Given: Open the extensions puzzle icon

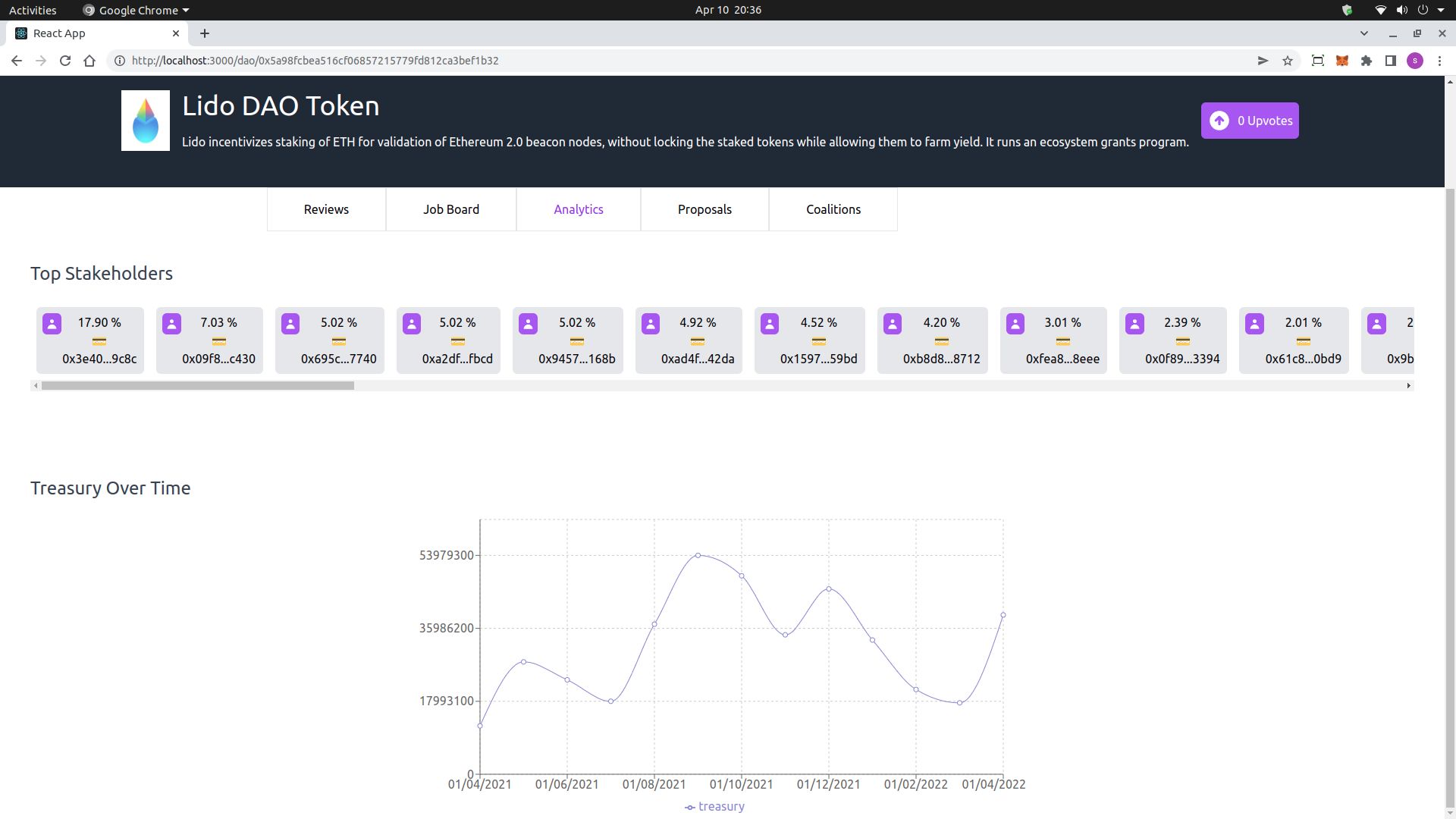Looking at the screenshot, I should pyautogui.click(x=1367, y=61).
